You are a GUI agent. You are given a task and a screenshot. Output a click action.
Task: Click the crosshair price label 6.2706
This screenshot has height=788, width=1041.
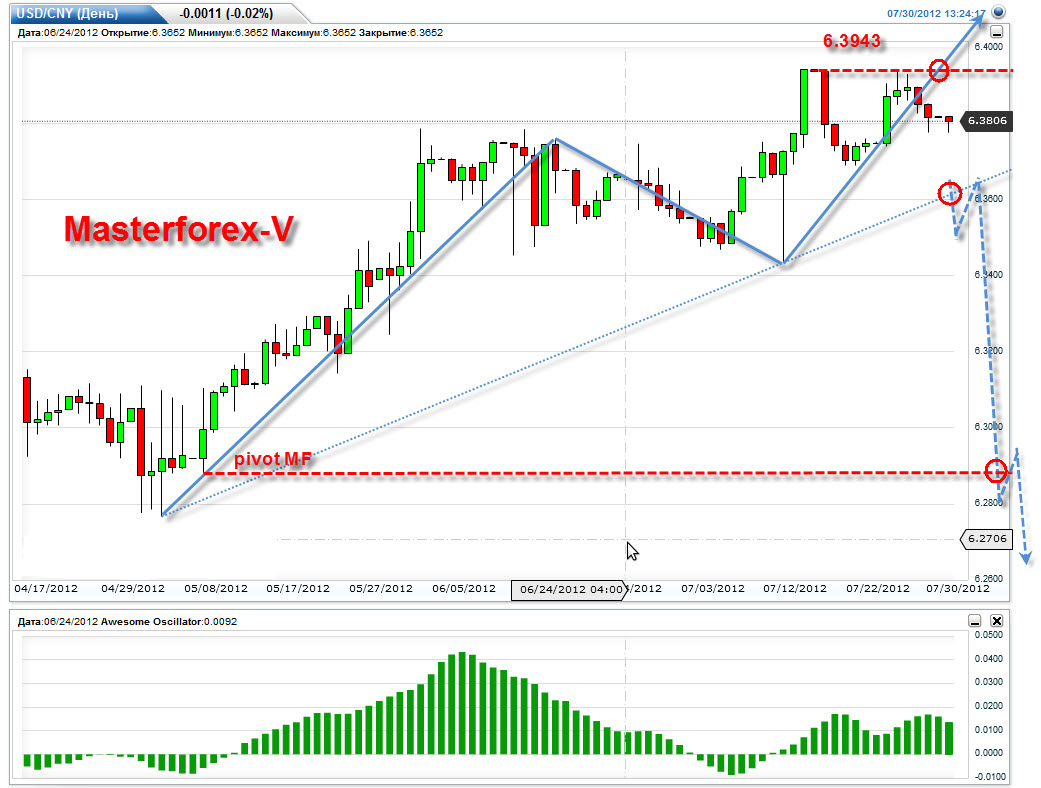tap(987, 538)
